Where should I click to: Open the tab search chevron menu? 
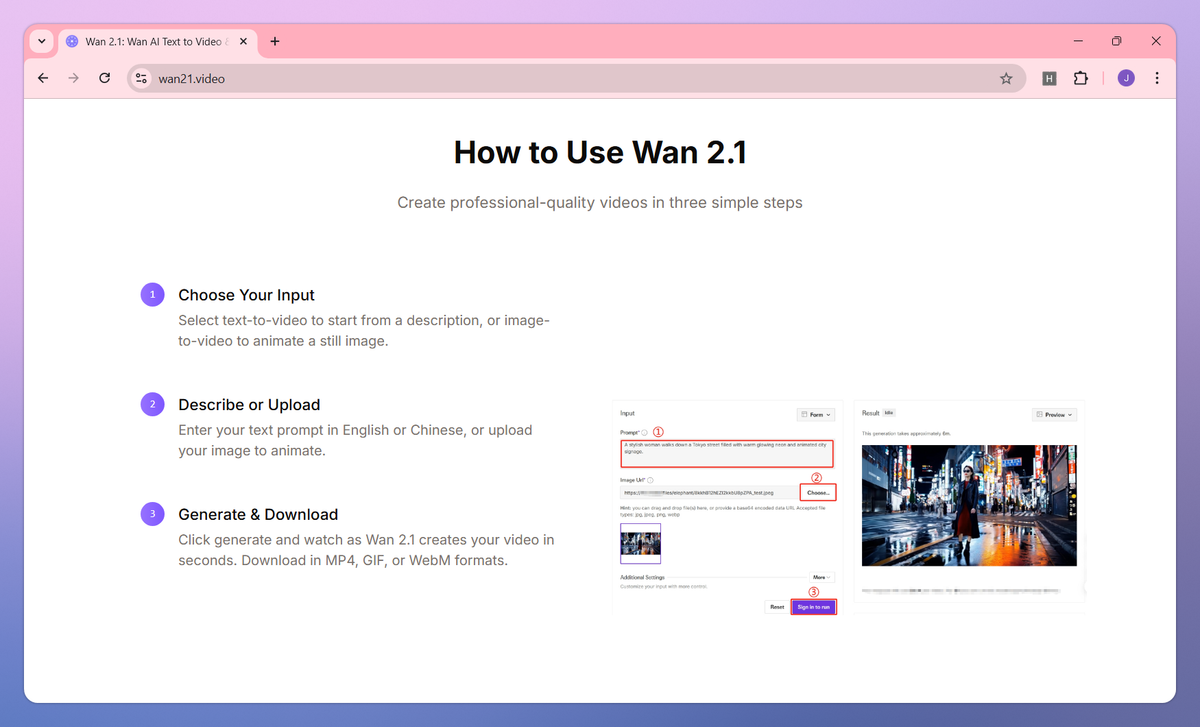point(41,41)
